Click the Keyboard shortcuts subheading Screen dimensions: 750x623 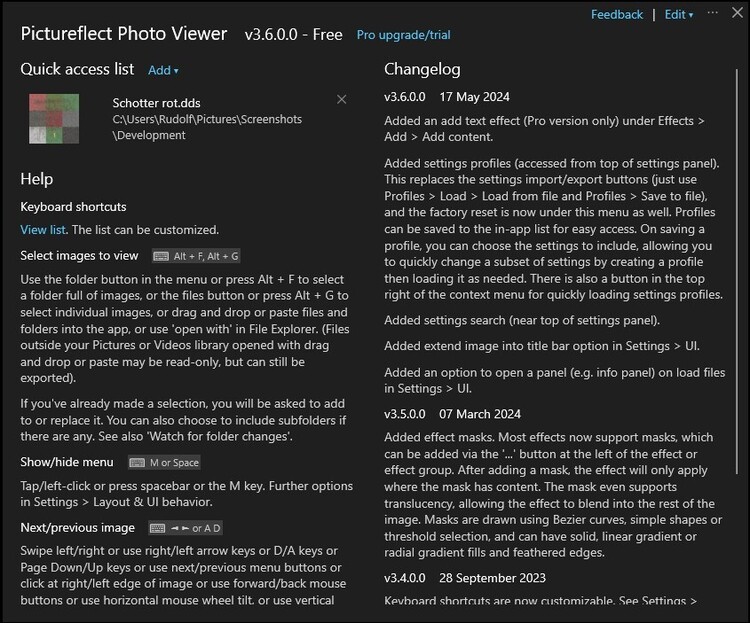73,207
